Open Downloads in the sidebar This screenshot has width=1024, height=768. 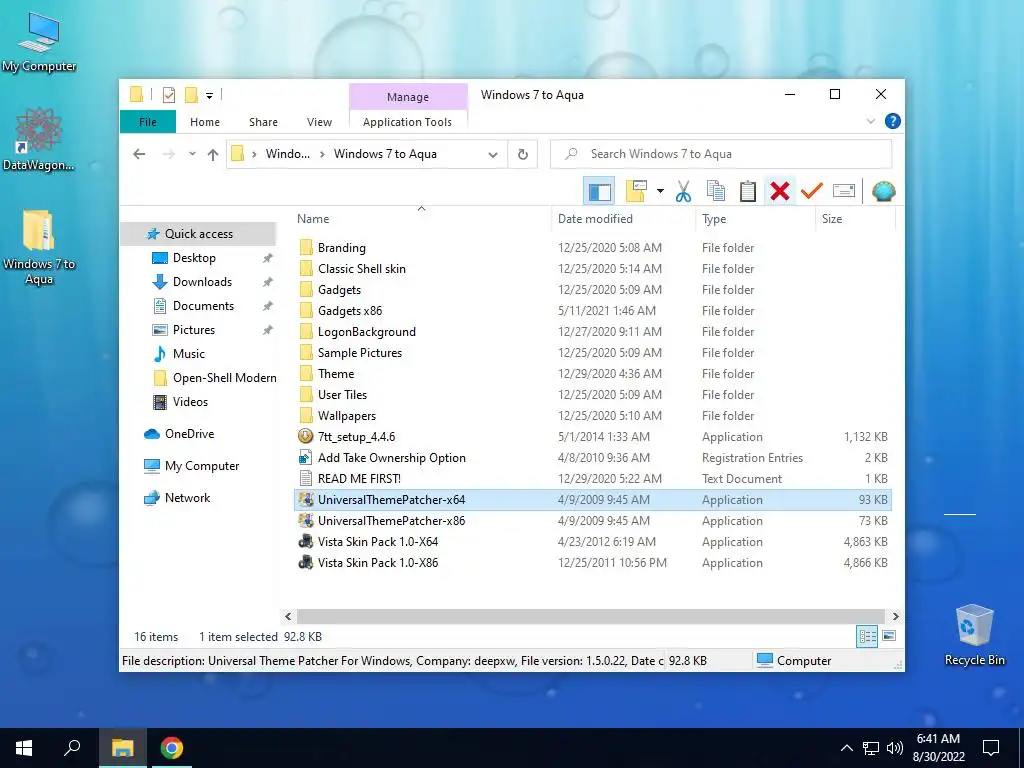(202, 282)
